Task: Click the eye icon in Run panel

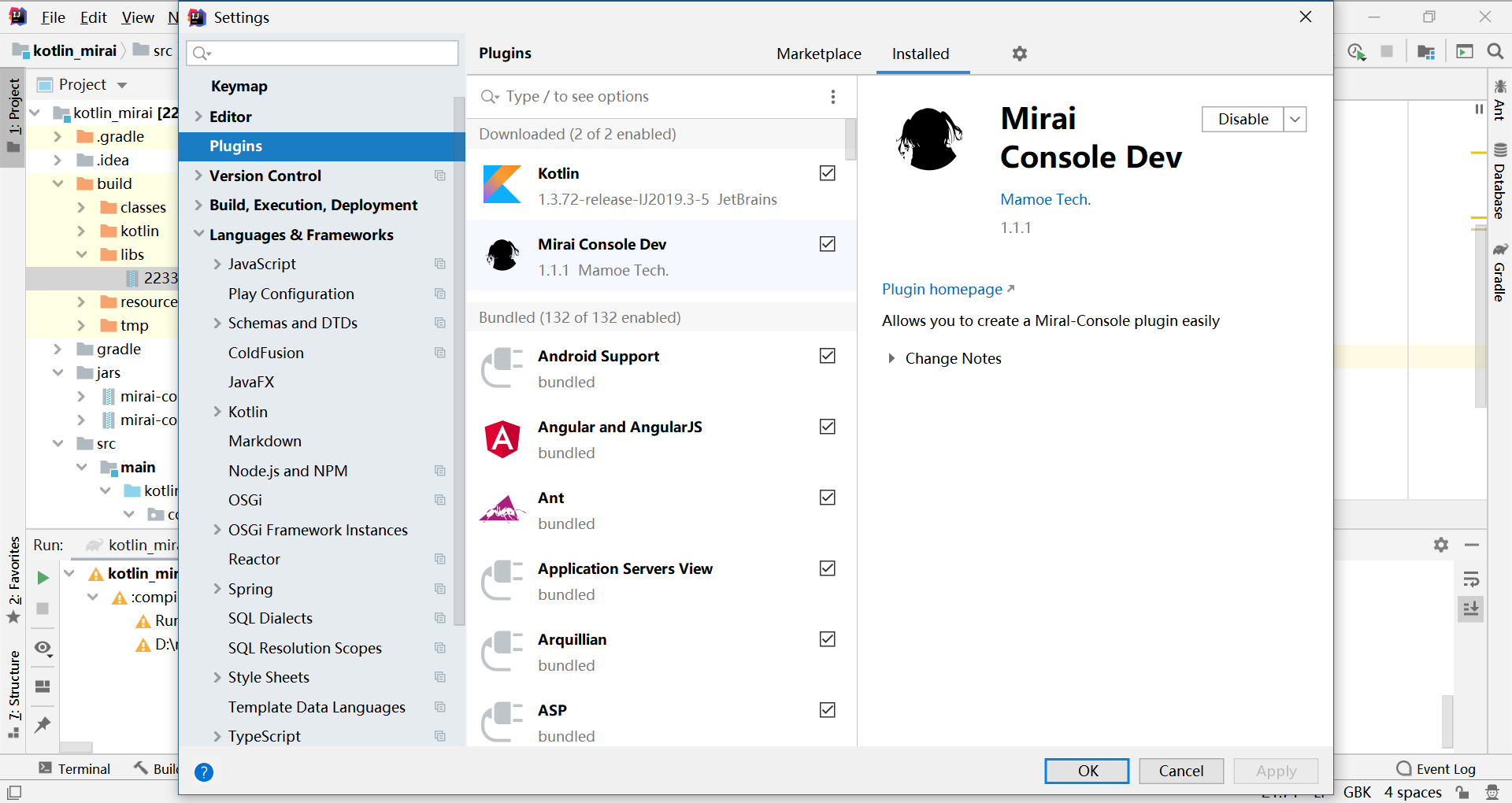Action: pyautogui.click(x=43, y=649)
